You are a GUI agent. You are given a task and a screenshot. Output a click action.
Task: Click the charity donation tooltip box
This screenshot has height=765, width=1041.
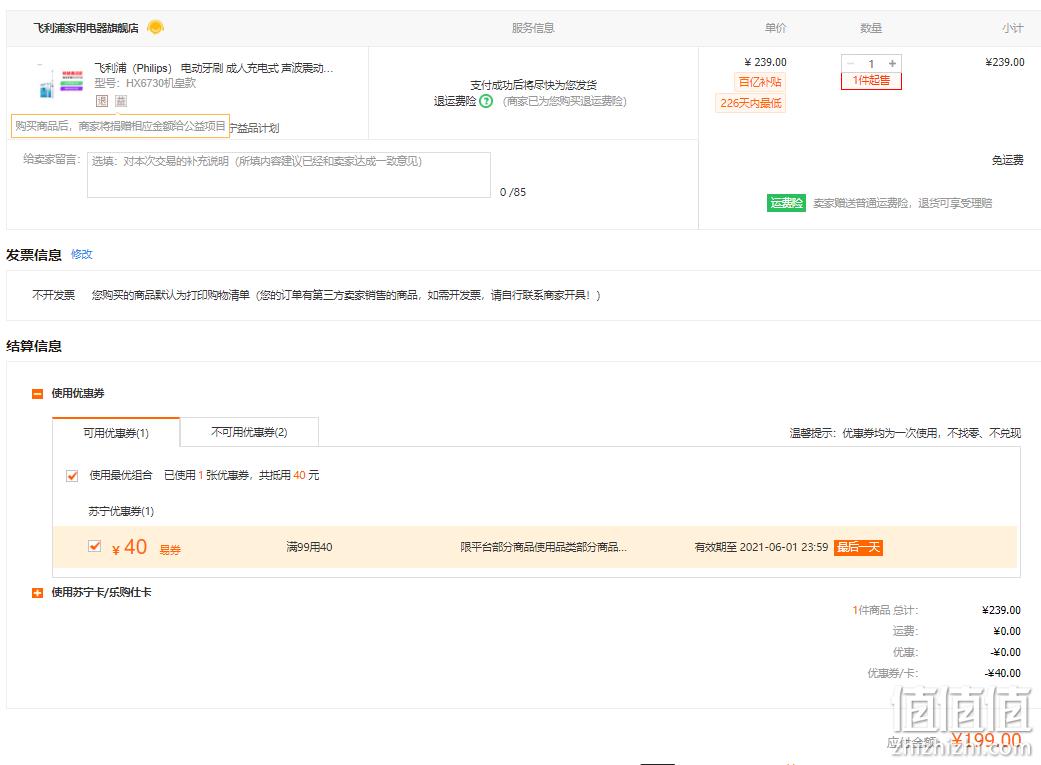pyautogui.click(x=120, y=126)
